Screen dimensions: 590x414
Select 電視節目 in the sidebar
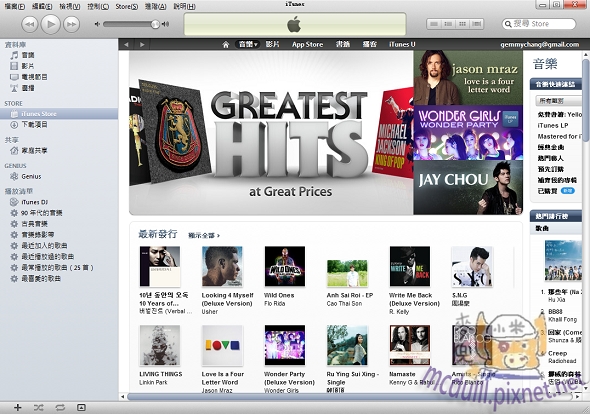pos(34,77)
